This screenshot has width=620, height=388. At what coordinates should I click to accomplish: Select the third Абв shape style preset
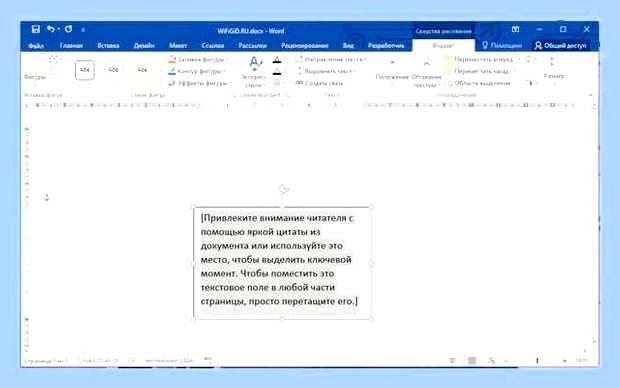tap(142, 70)
